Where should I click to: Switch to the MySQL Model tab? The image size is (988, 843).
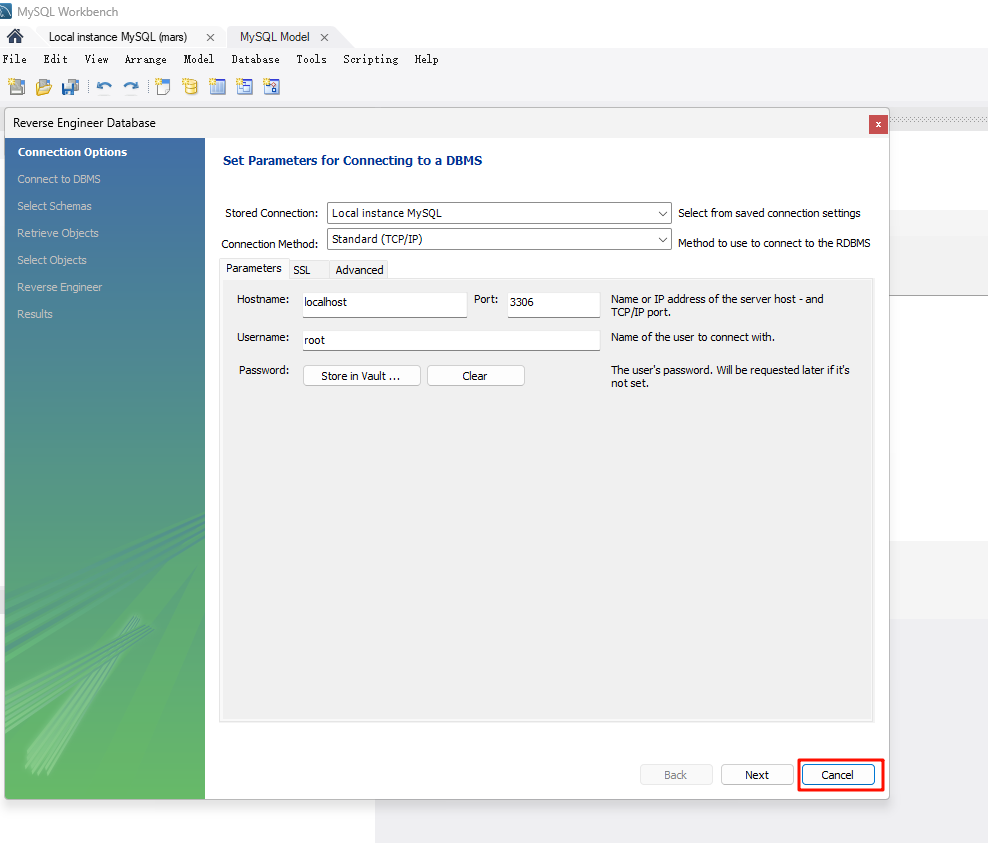click(275, 37)
